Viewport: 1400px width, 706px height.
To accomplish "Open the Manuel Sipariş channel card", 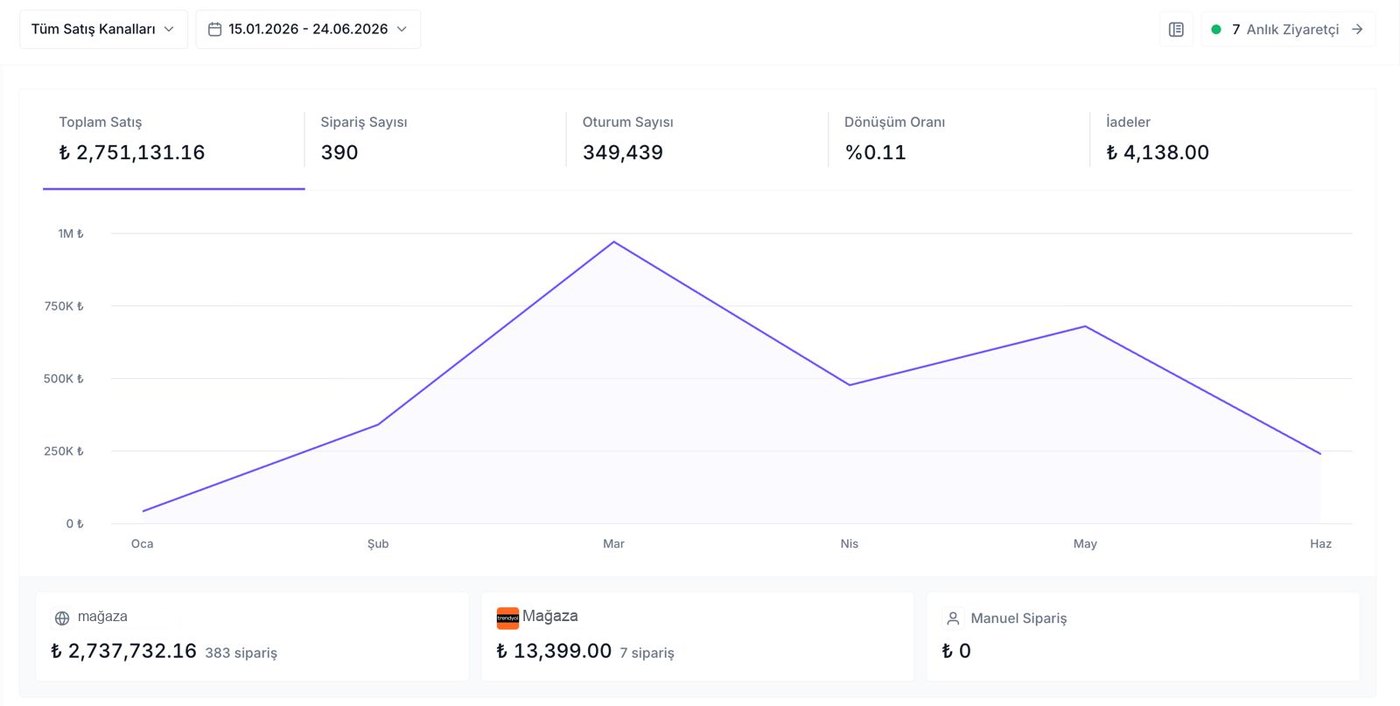I will (x=1143, y=637).
